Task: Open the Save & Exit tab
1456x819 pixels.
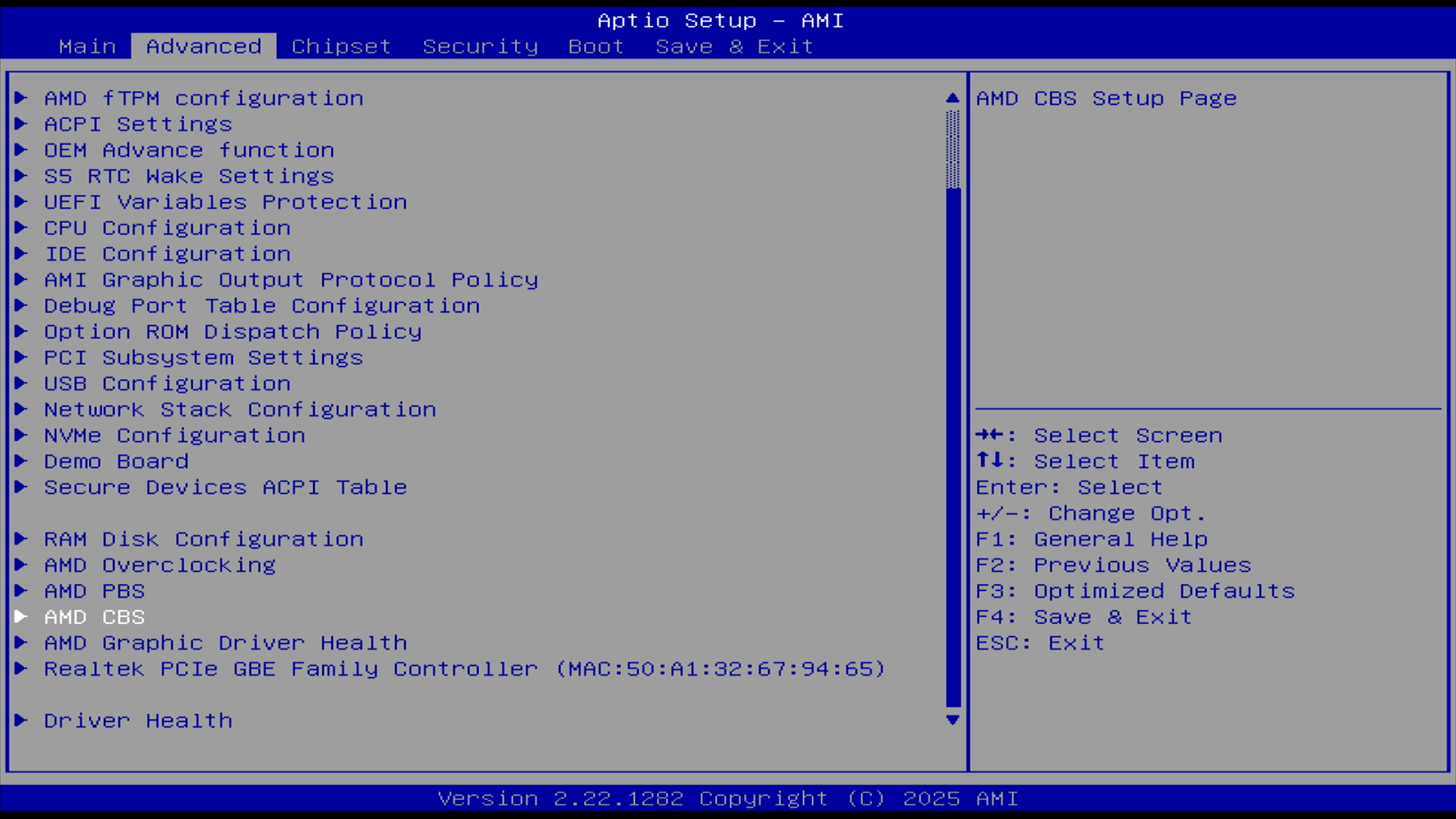Action: click(734, 46)
